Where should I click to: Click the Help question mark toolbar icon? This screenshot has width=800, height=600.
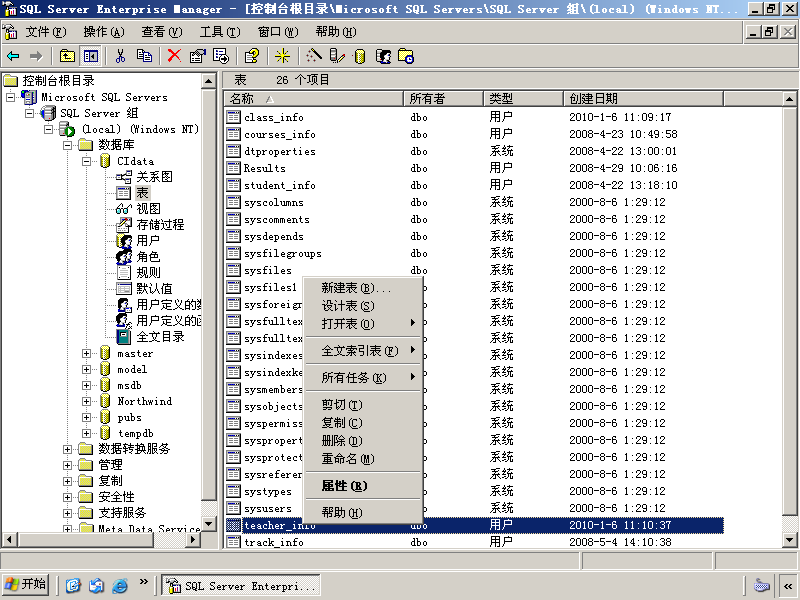point(252,56)
